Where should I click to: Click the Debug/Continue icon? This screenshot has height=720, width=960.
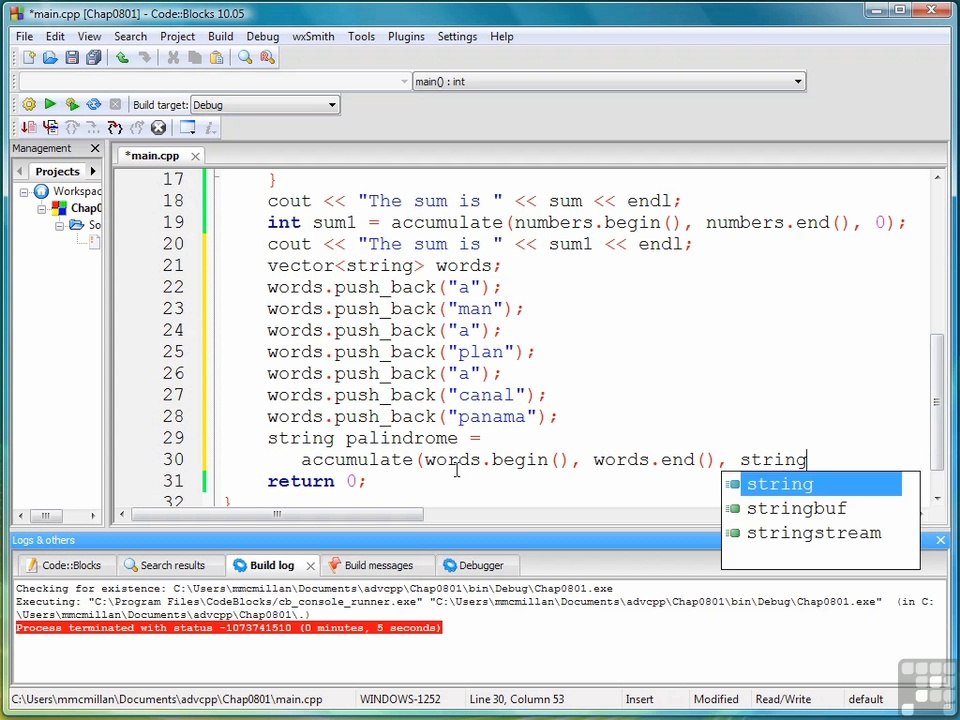pyautogui.click(x=29, y=127)
